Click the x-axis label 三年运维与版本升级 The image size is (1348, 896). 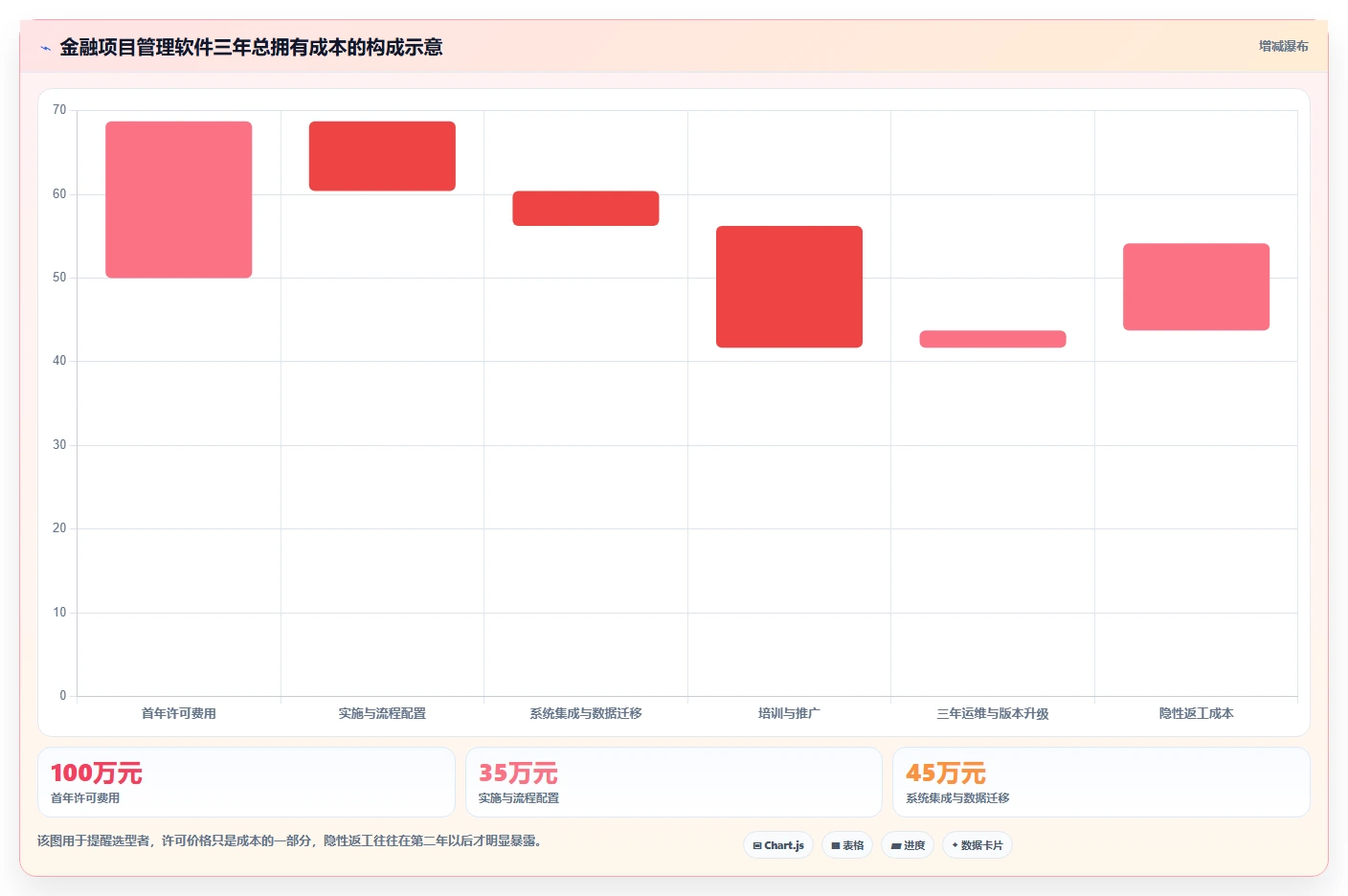[993, 713]
